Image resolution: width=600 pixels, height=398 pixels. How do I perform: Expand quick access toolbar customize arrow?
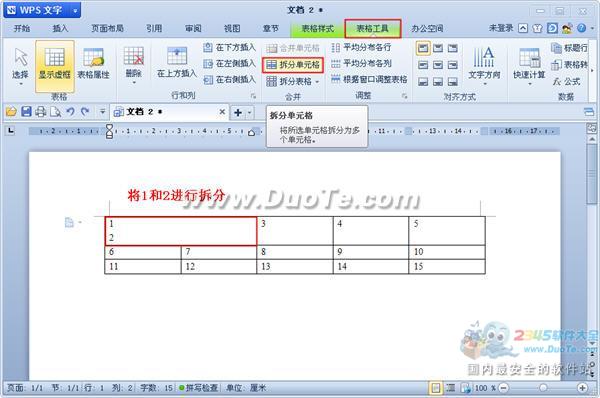click(x=102, y=112)
